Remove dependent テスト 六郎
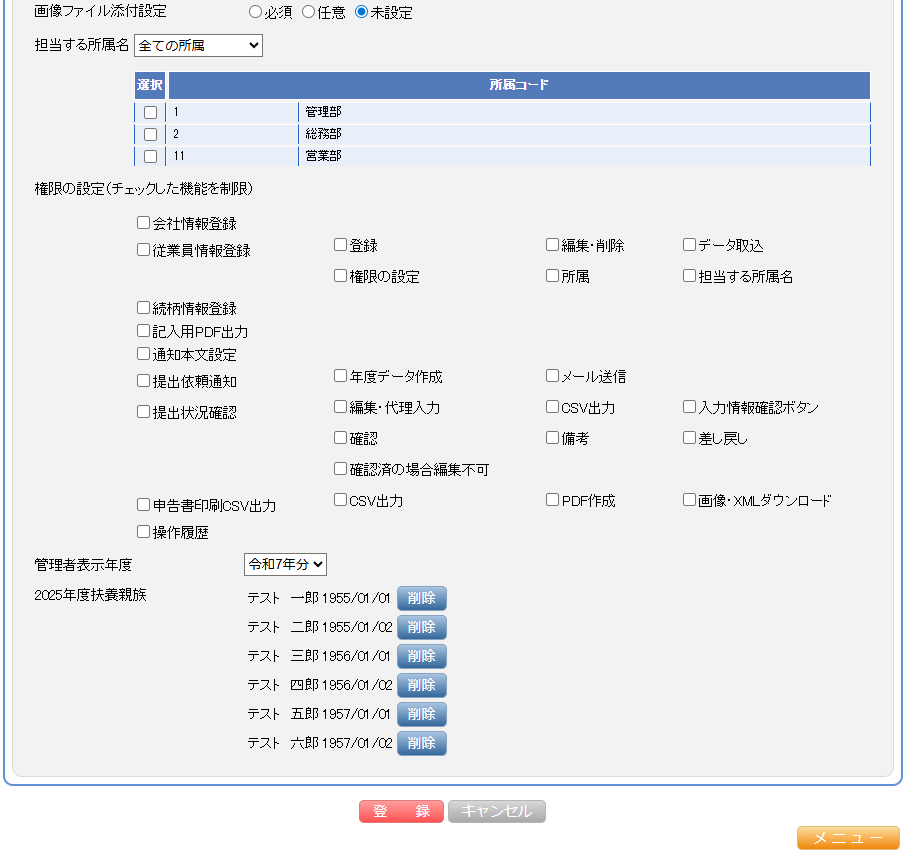The height and width of the screenshot is (855, 907). point(421,743)
